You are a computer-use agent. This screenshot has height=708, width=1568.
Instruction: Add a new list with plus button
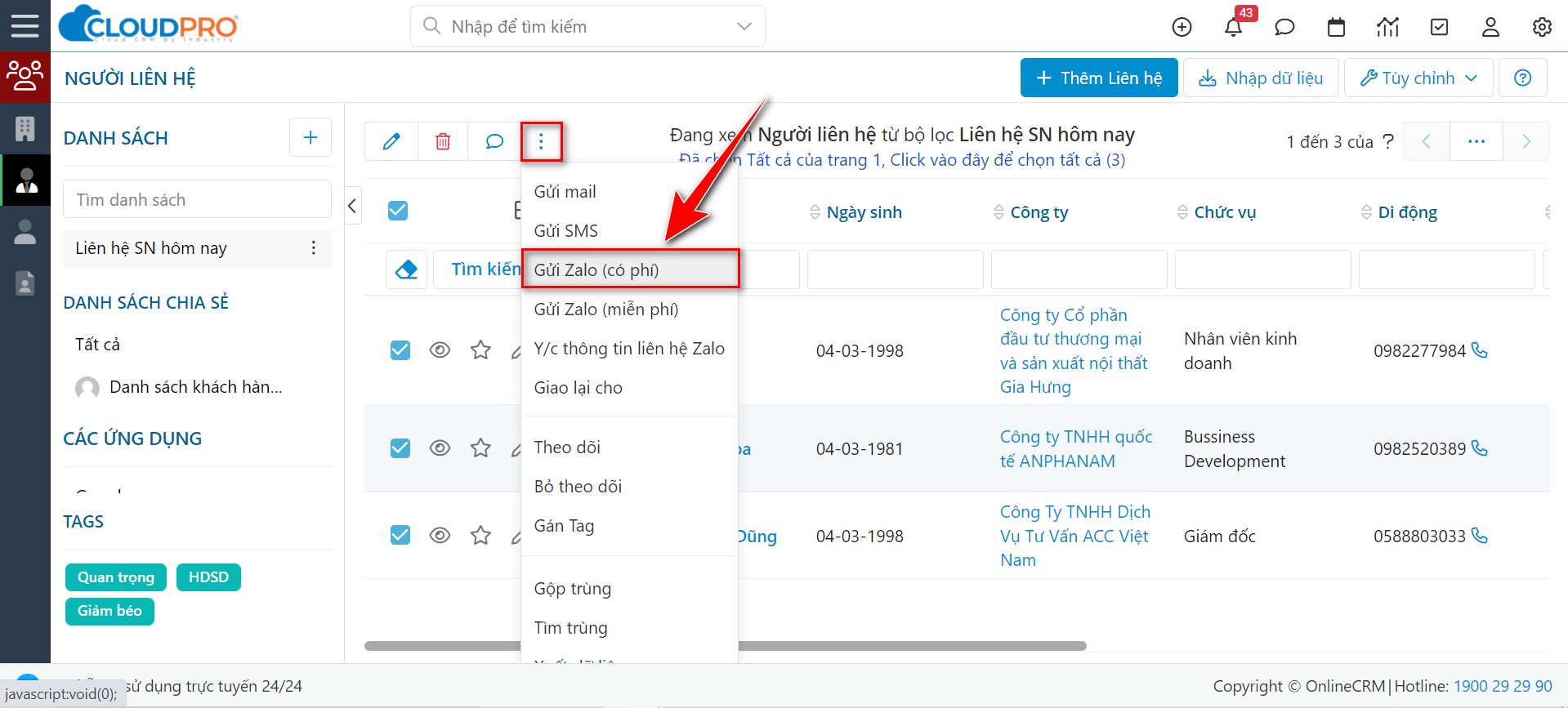[310, 137]
